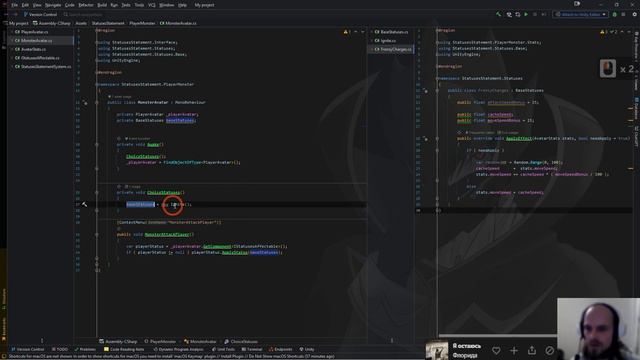This screenshot has height=360, width=640.
Task: Open the run configuration dropdown
Action: click(580, 14)
